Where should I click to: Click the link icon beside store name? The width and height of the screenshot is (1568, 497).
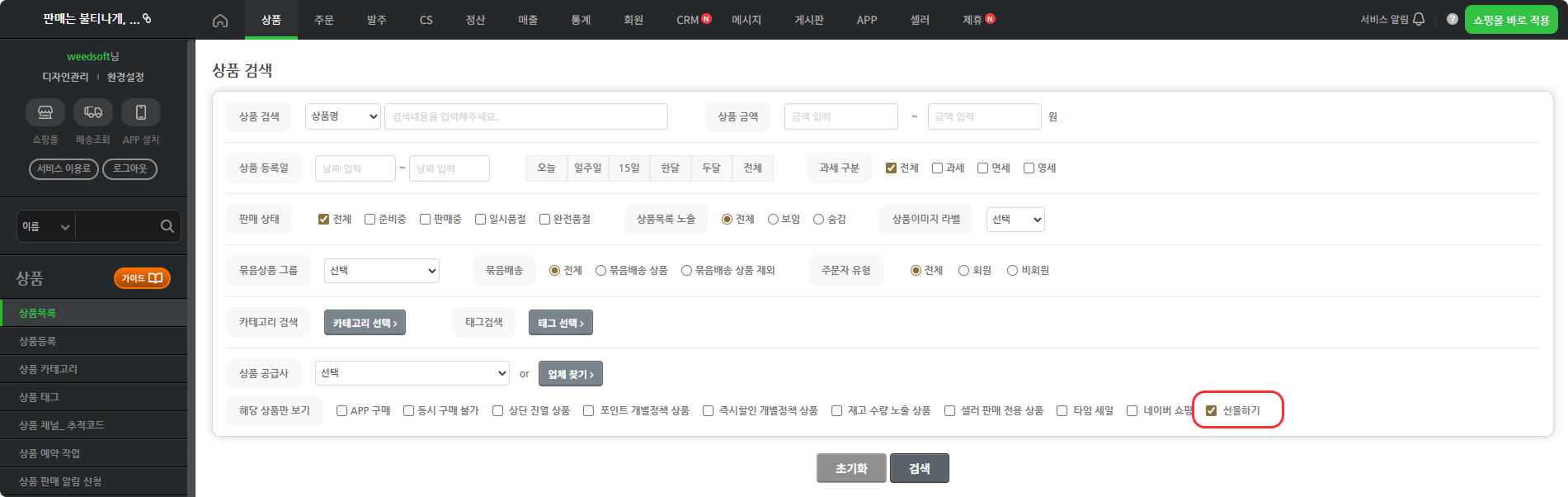point(147,18)
